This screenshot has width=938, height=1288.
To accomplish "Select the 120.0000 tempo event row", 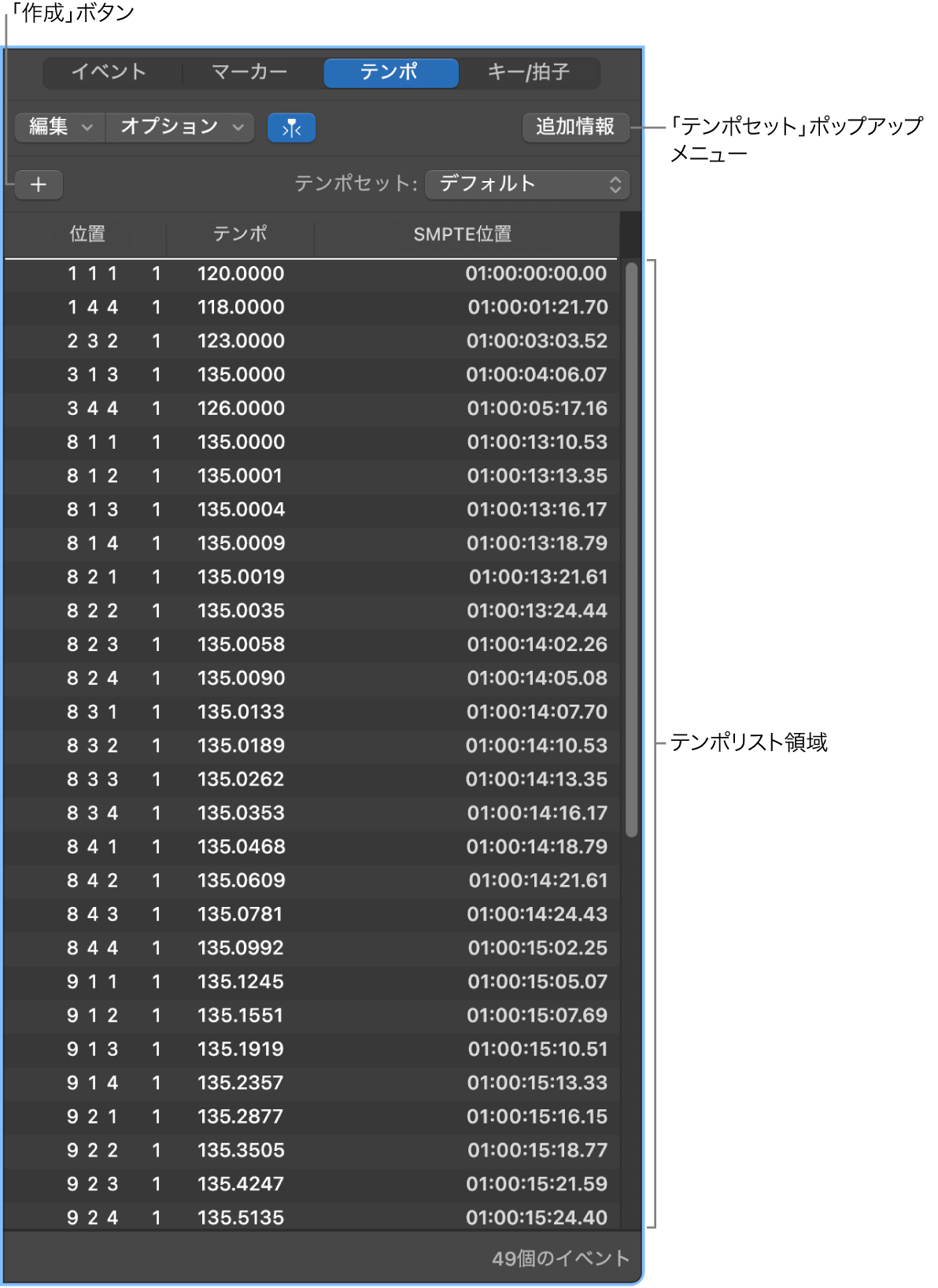I will tap(312, 274).
